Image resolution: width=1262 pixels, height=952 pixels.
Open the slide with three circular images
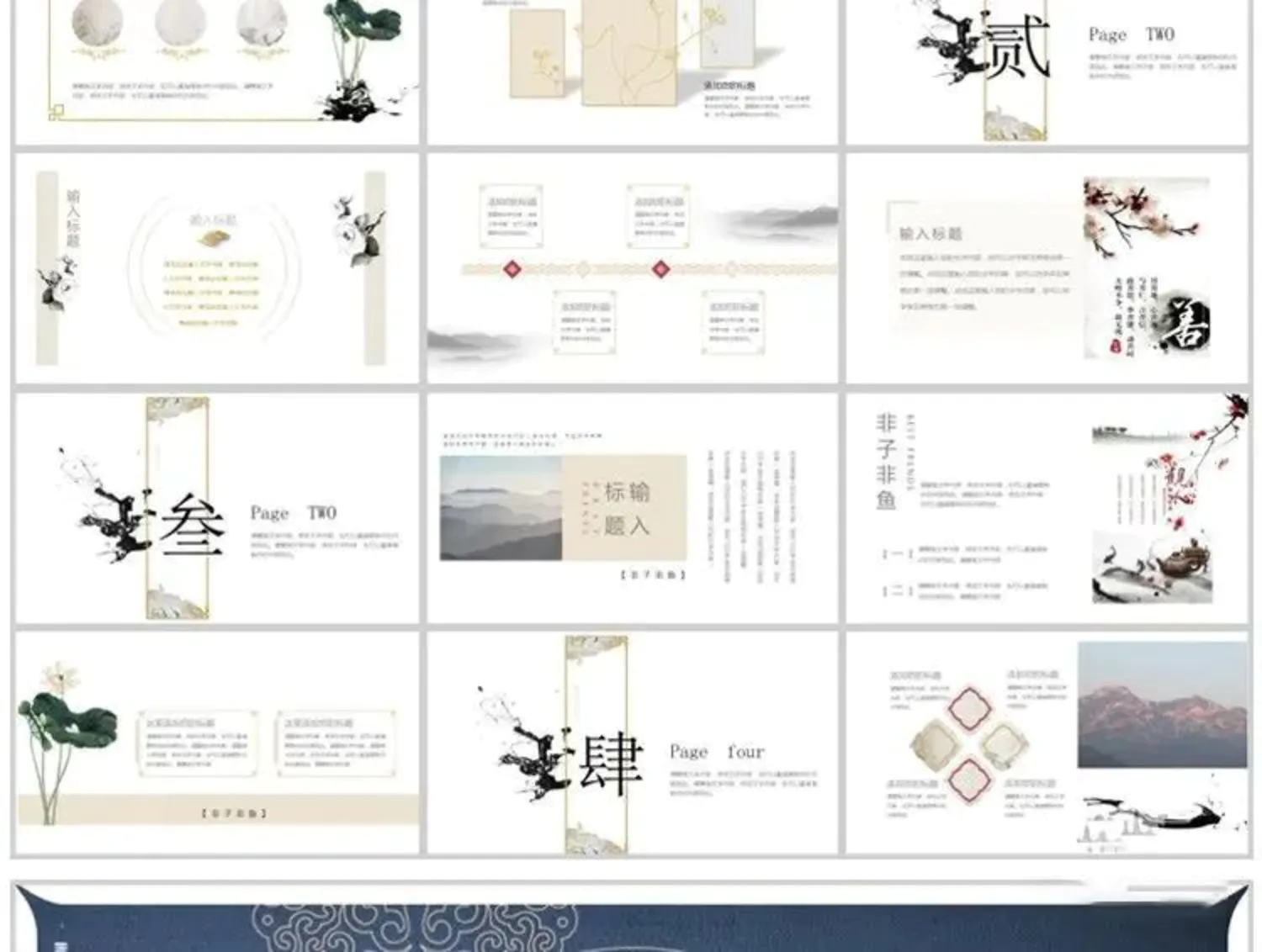217,71
